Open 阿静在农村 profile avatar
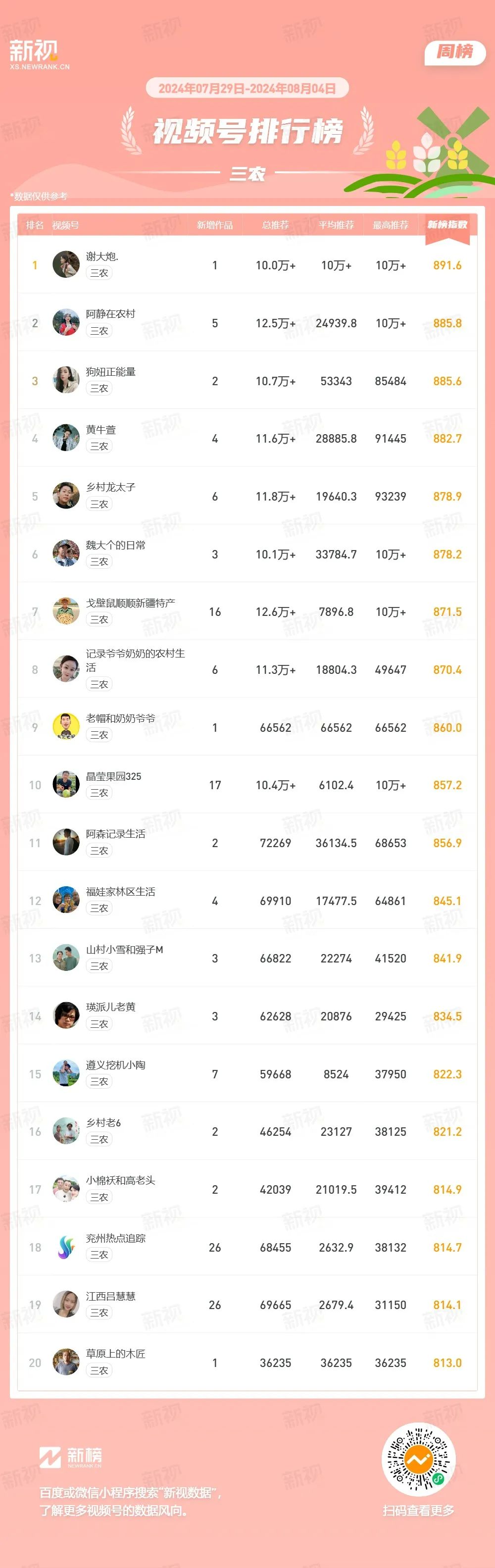 pyautogui.click(x=66, y=323)
